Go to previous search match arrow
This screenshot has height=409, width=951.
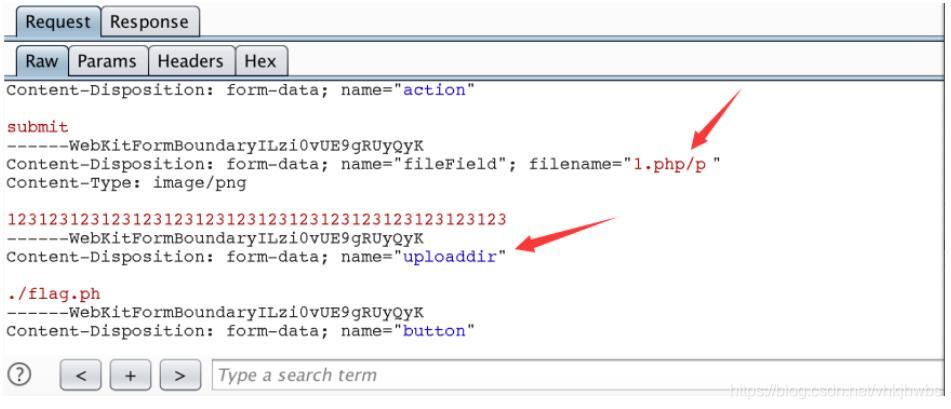81,375
